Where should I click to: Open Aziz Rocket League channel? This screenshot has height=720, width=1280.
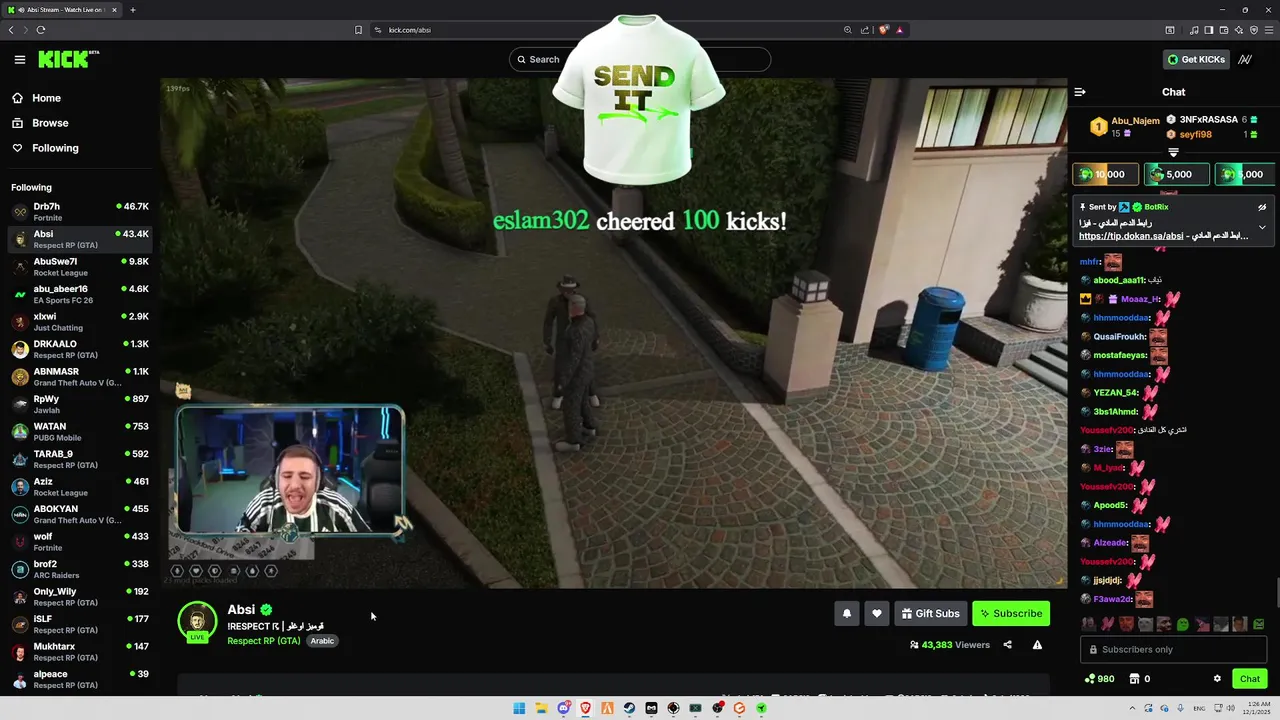80,487
